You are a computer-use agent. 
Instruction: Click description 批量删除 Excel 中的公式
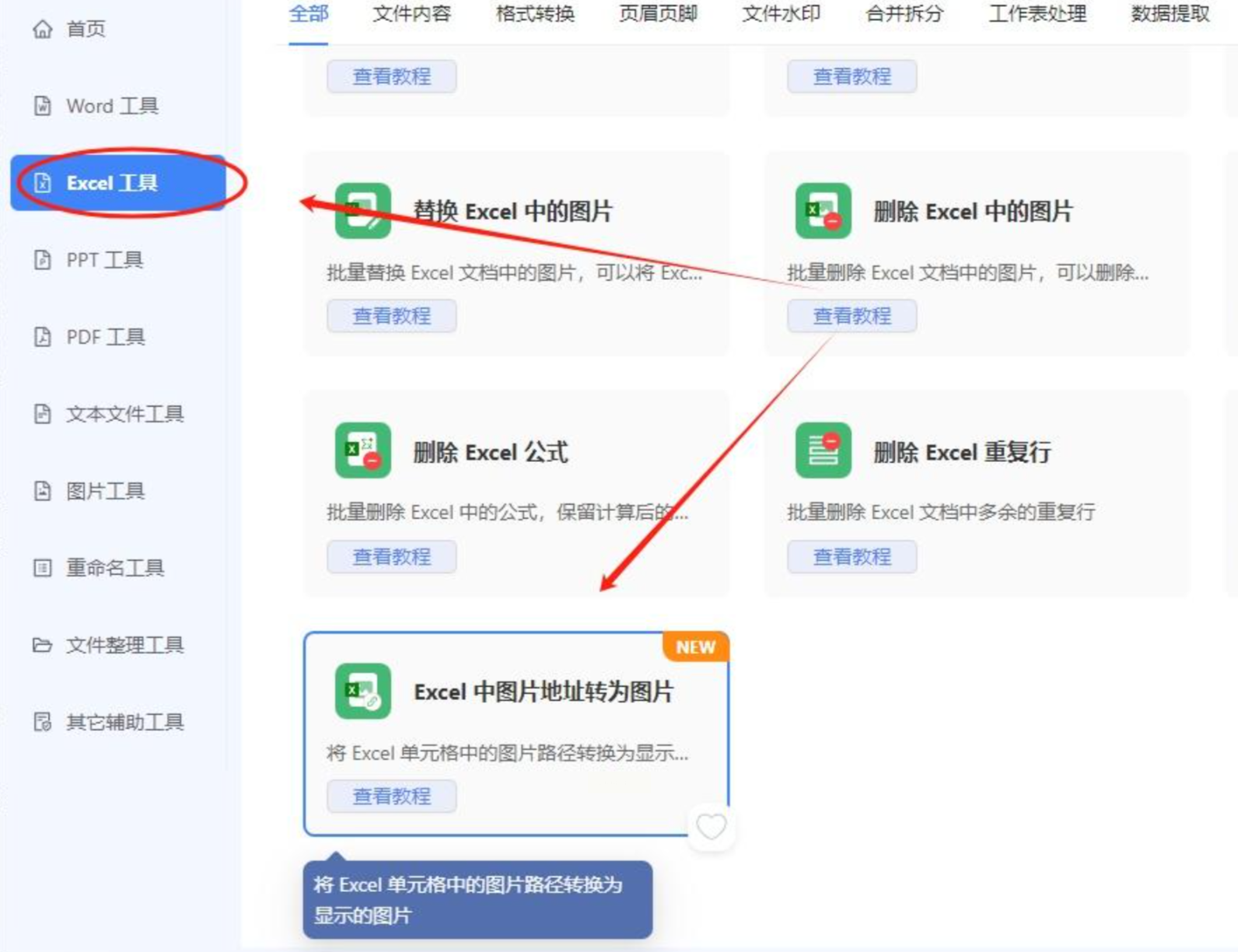tap(508, 513)
